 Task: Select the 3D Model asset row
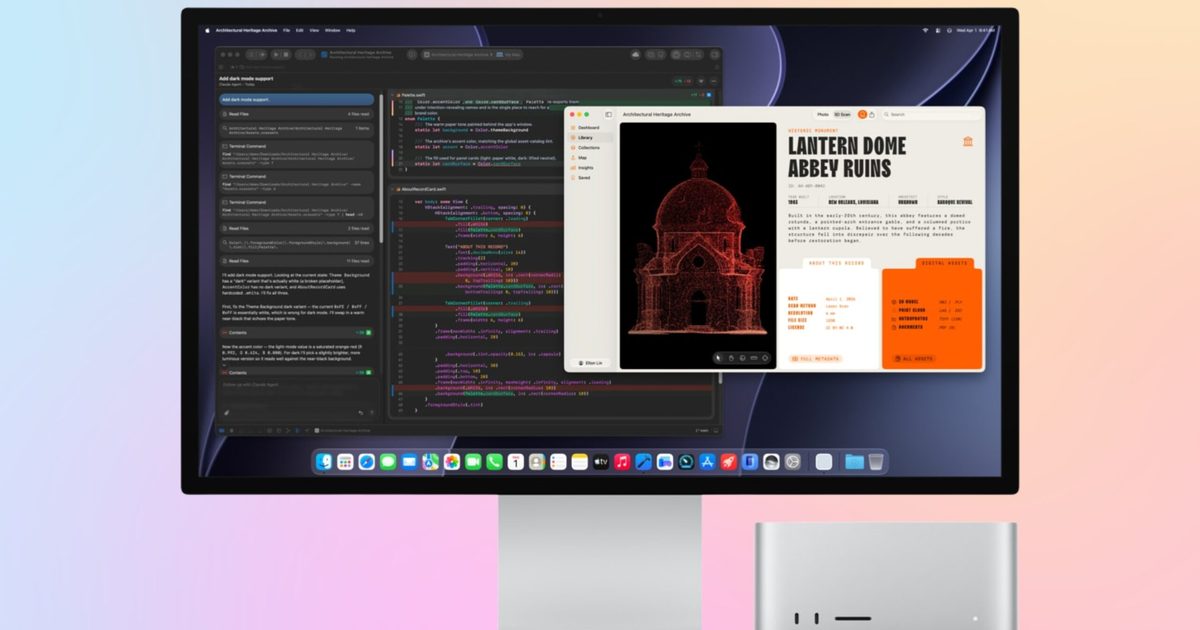click(x=927, y=302)
